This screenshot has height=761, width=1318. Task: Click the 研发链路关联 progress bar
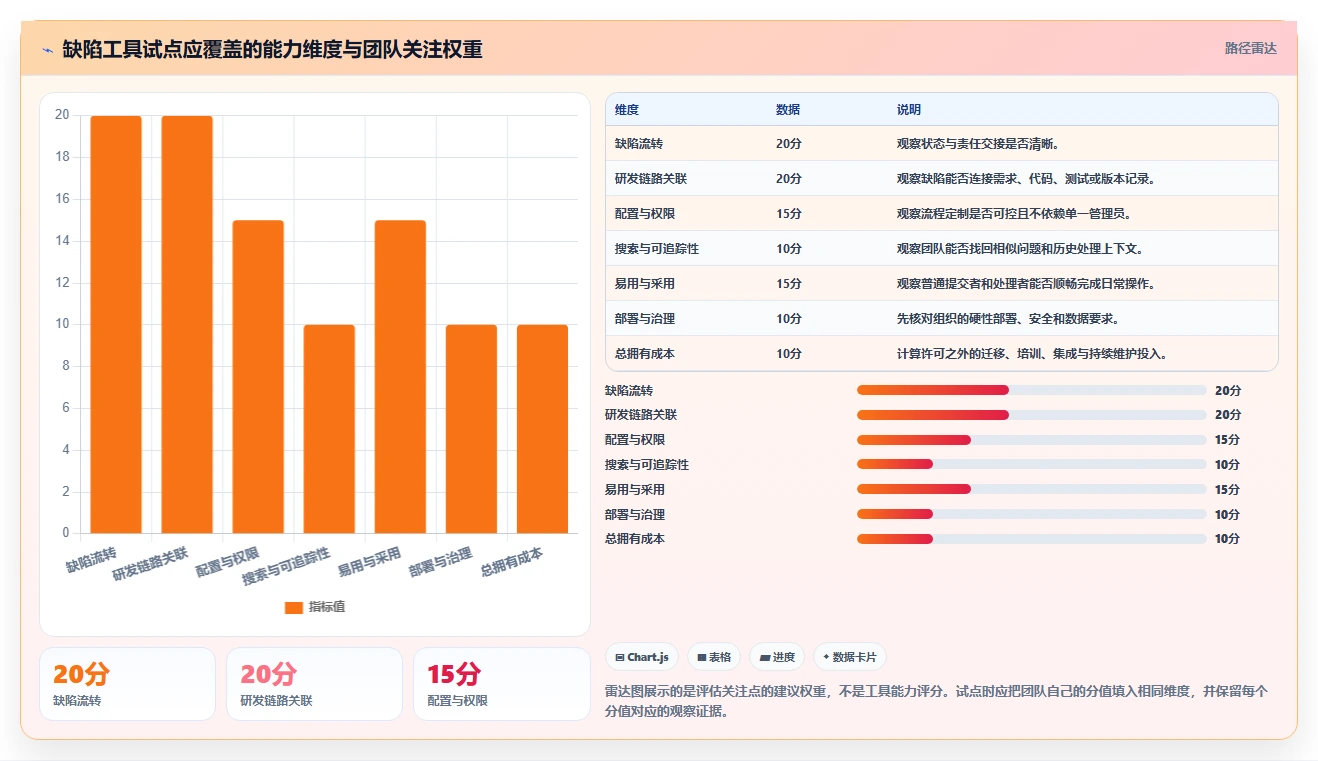1031,415
